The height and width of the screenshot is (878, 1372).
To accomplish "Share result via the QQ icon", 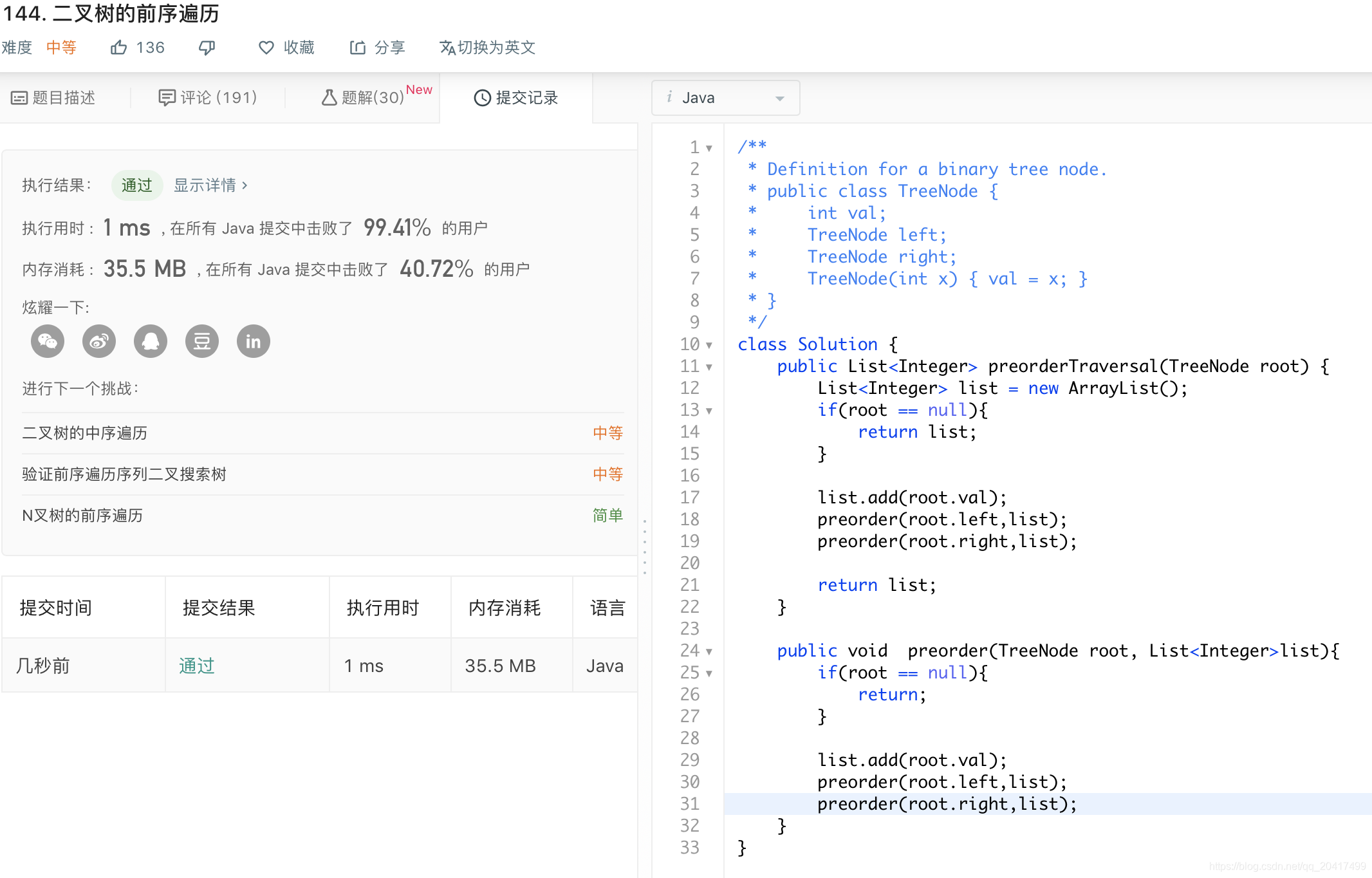I will pyautogui.click(x=150, y=341).
